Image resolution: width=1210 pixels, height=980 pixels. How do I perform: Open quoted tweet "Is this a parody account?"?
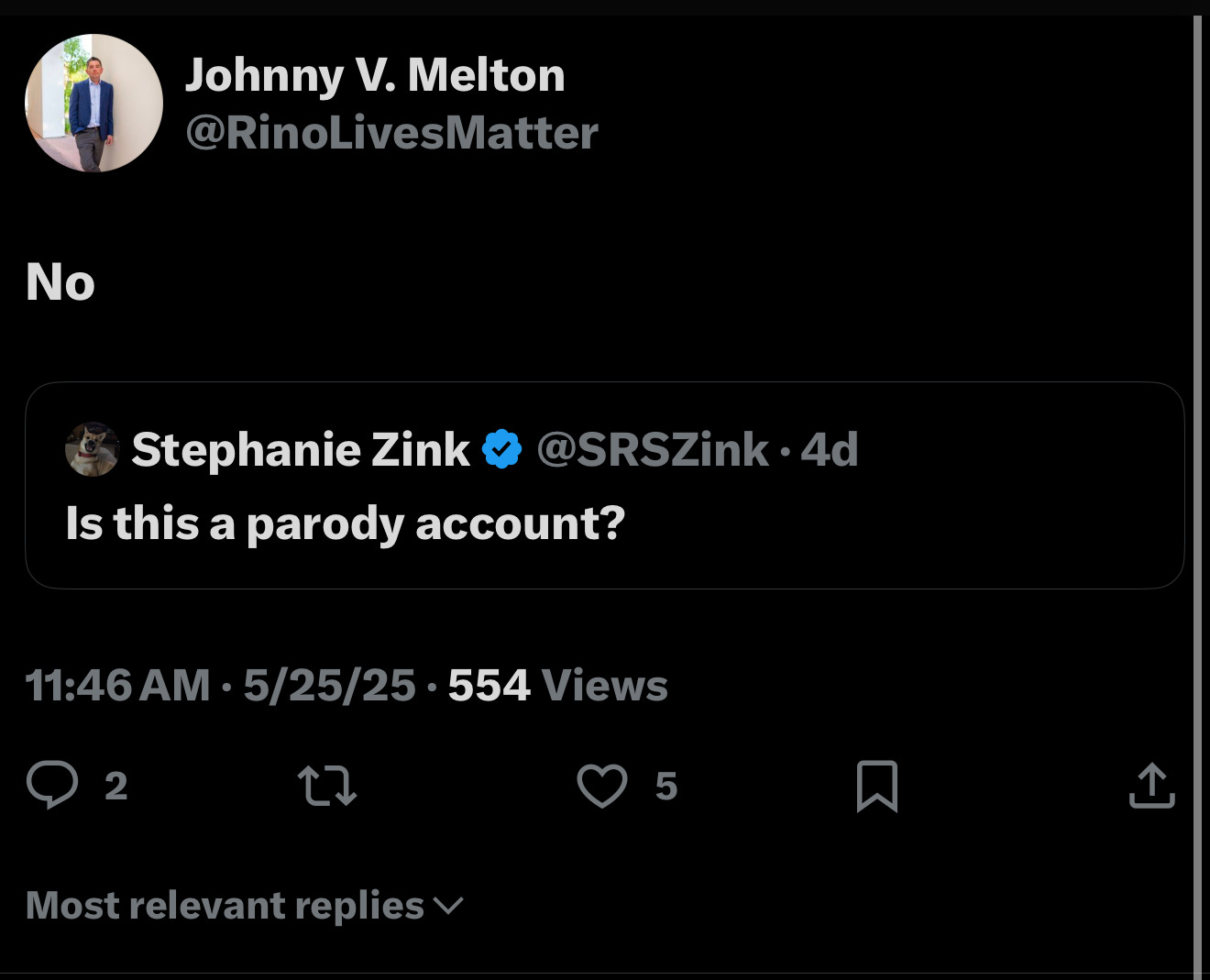pos(345,524)
